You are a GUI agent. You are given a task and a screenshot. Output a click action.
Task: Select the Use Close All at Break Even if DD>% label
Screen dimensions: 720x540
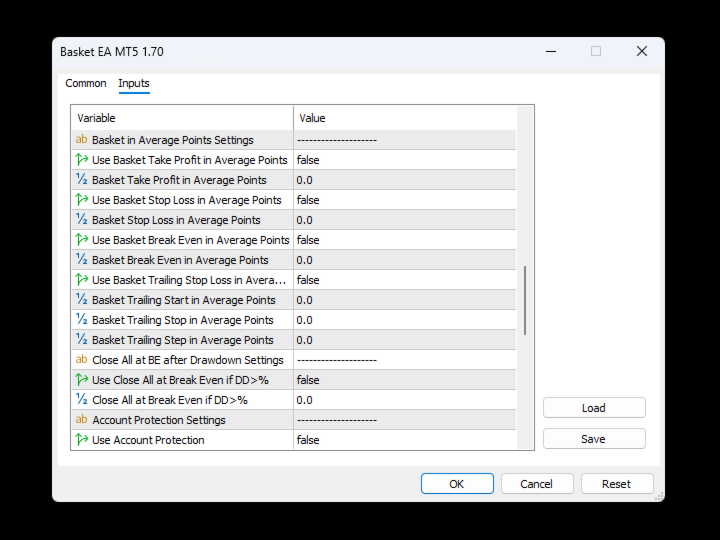pos(180,380)
